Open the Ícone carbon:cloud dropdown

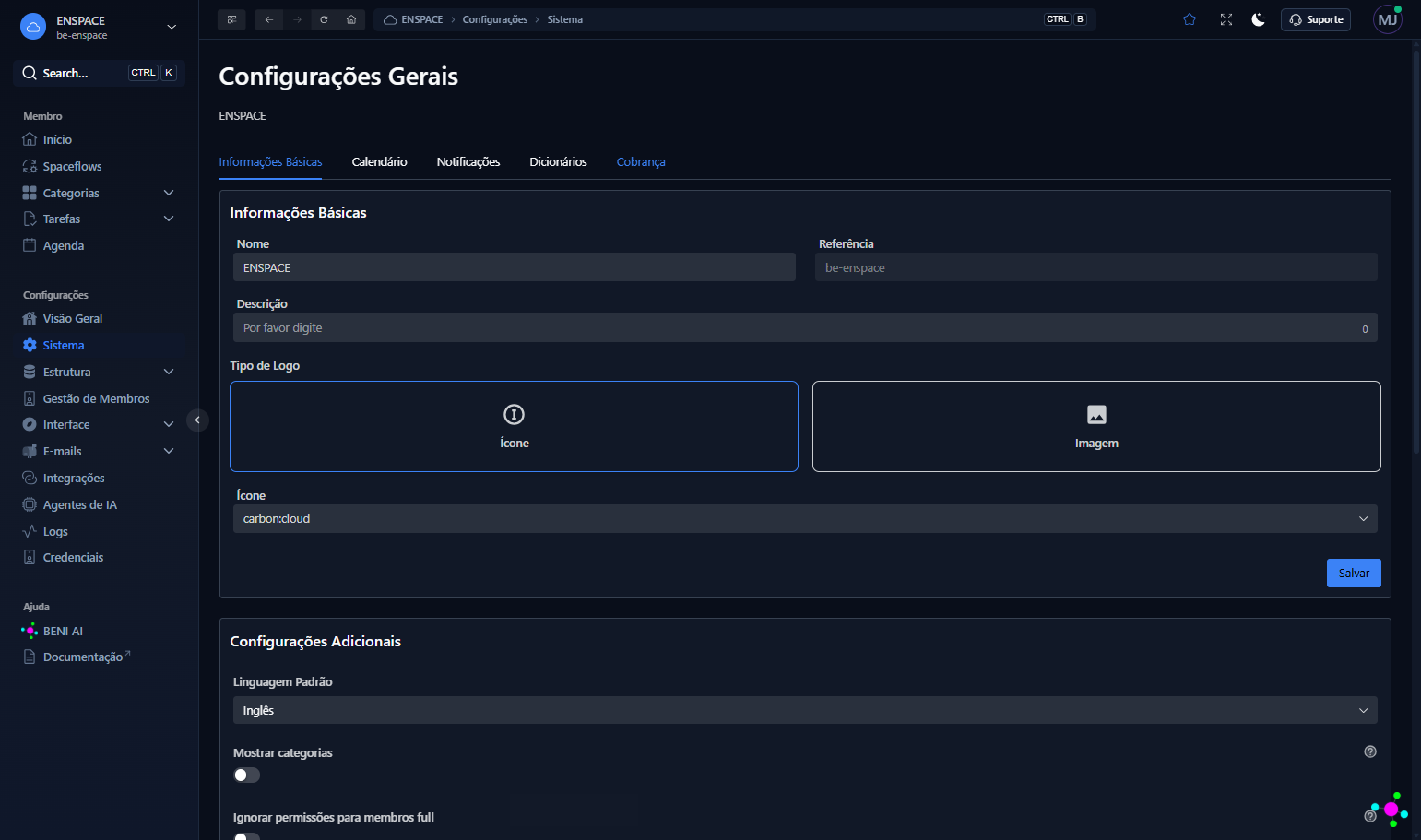[x=805, y=518]
